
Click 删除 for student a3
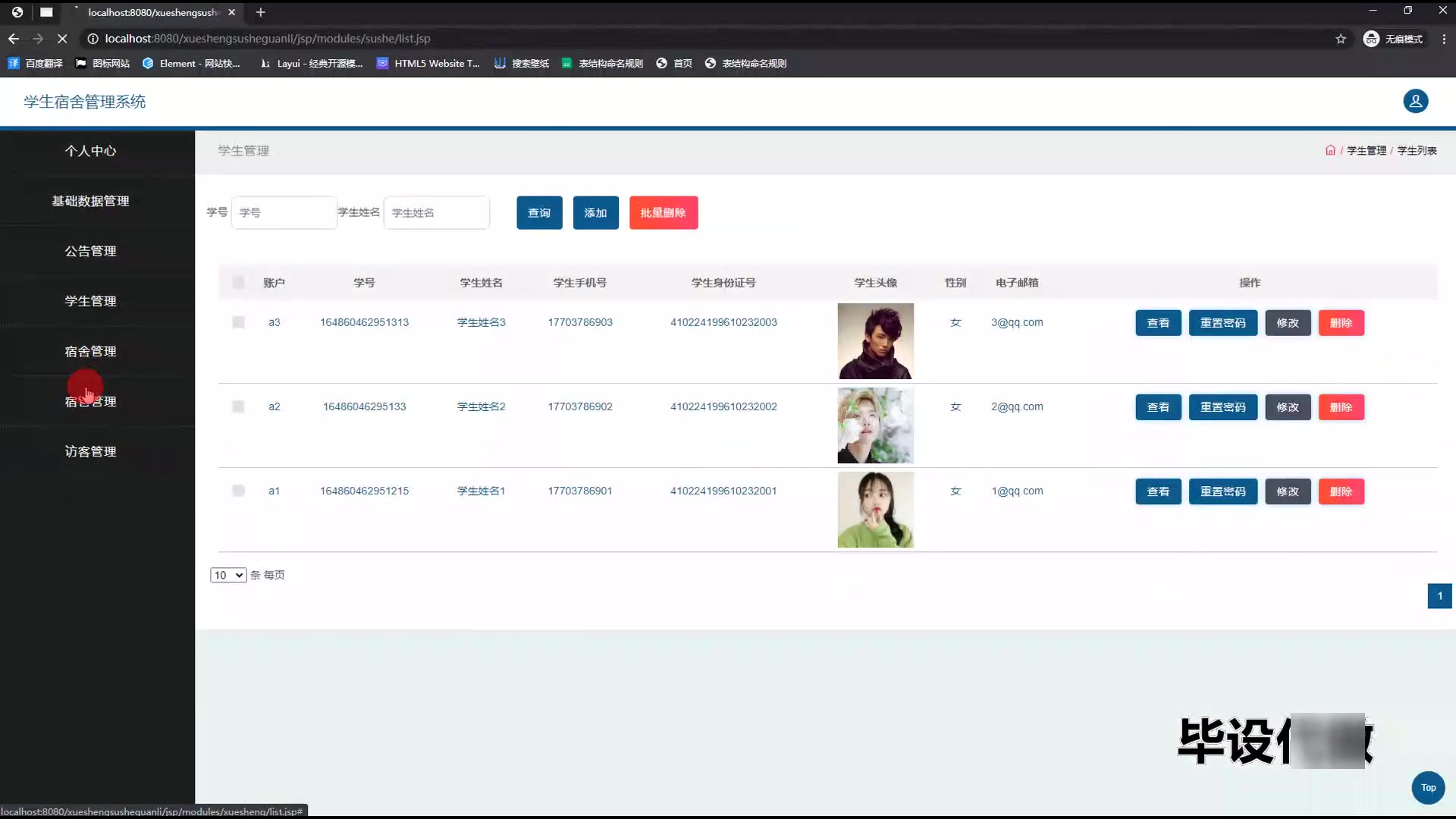tap(1341, 322)
